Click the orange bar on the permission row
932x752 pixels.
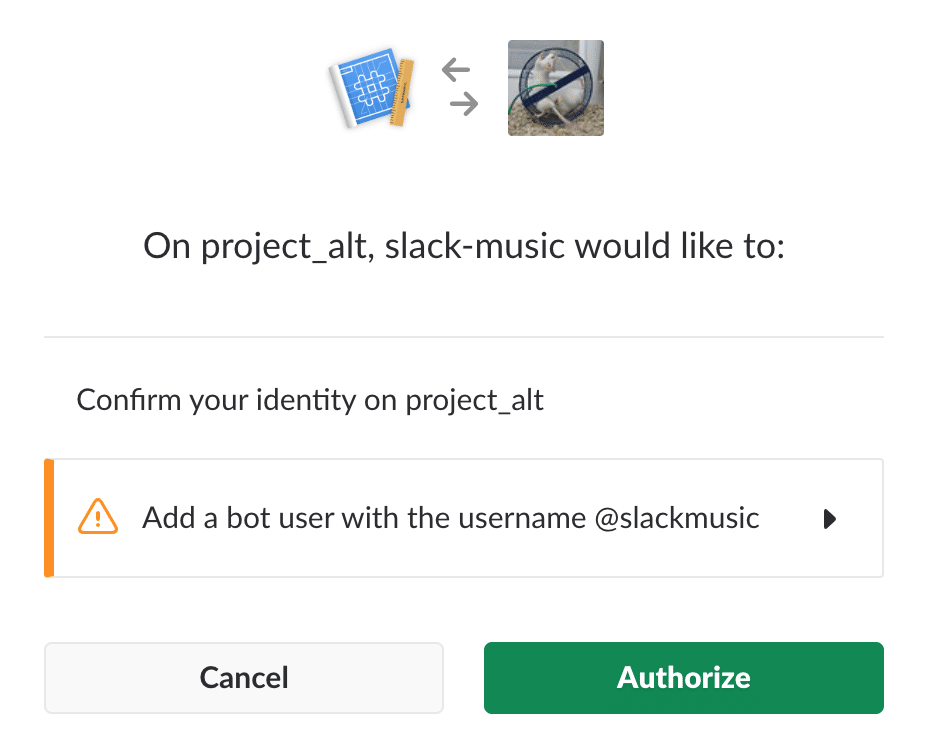click(x=49, y=518)
